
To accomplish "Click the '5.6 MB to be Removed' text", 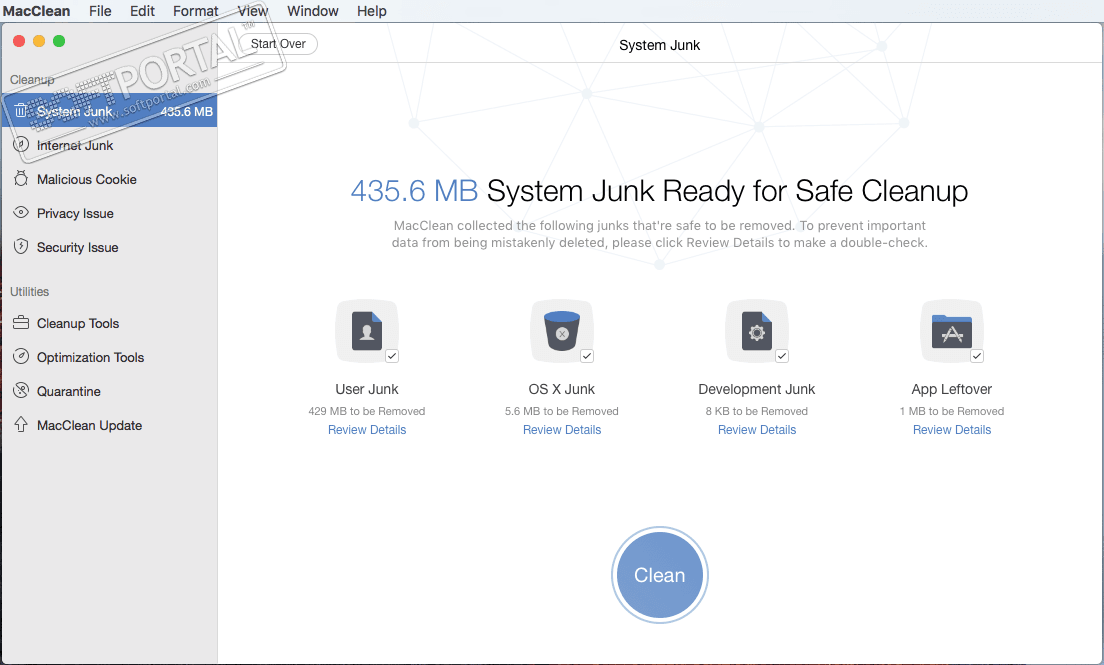I will point(562,411).
